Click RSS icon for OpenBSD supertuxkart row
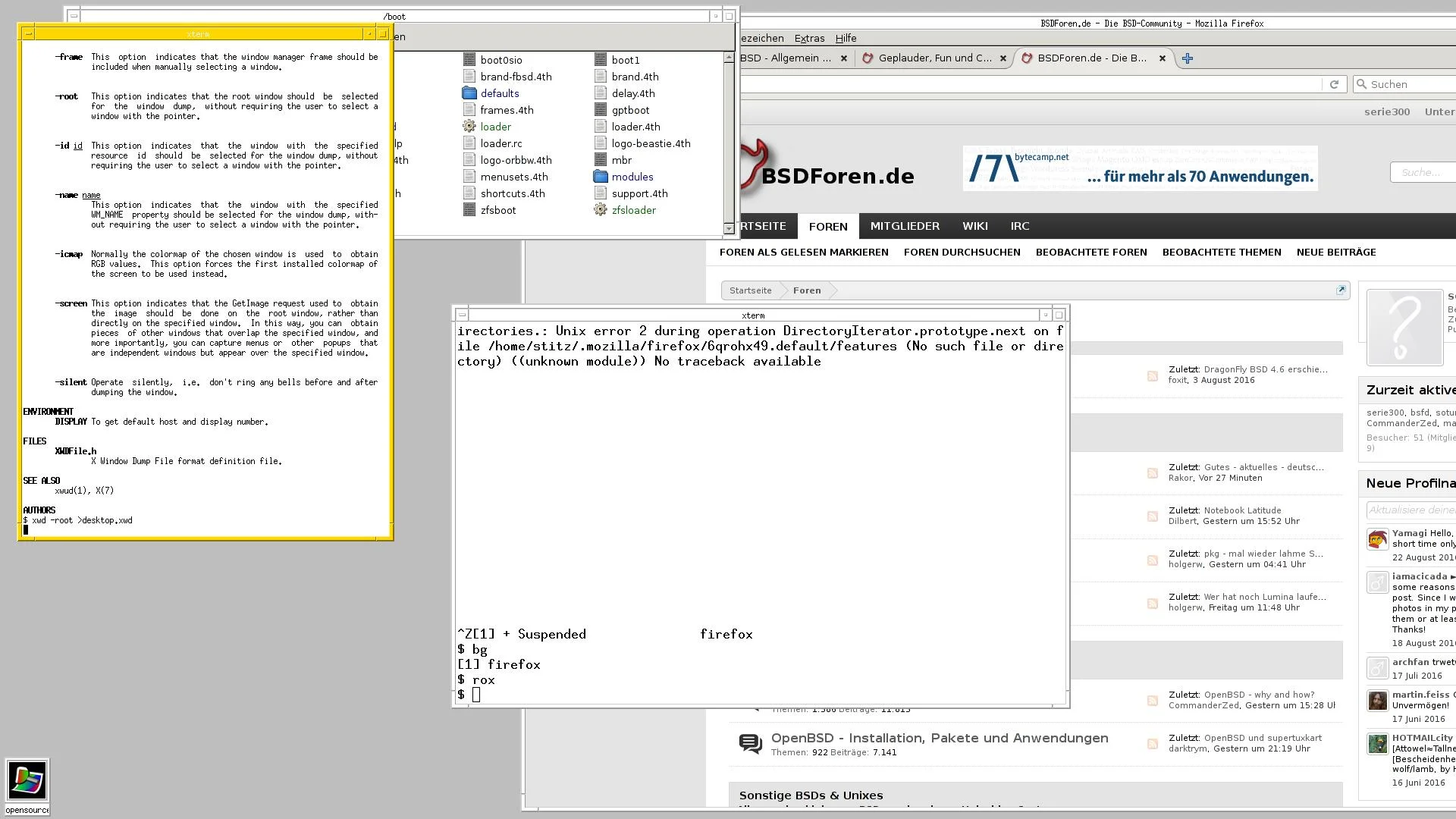The height and width of the screenshot is (819, 1456). pos(1152,743)
